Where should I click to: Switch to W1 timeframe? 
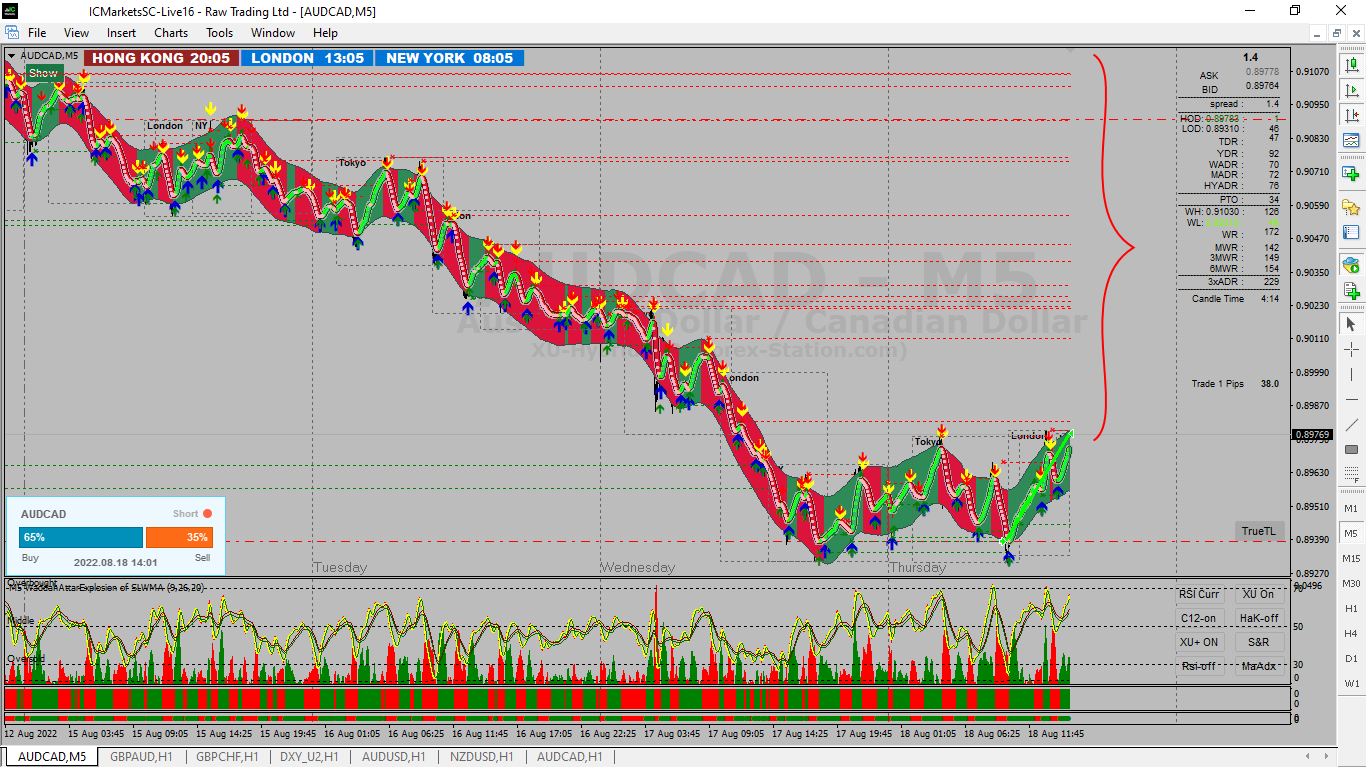(1351, 683)
